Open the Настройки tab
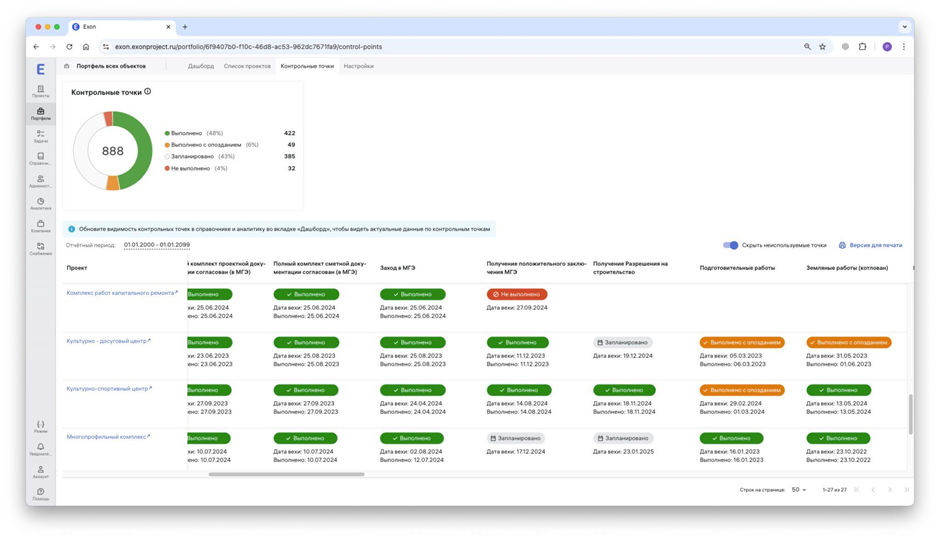The image size is (940, 540). pyautogui.click(x=358, y=66)
